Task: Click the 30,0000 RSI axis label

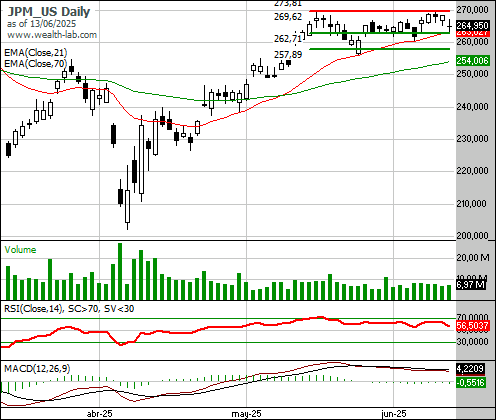Action: coord(472,342)
